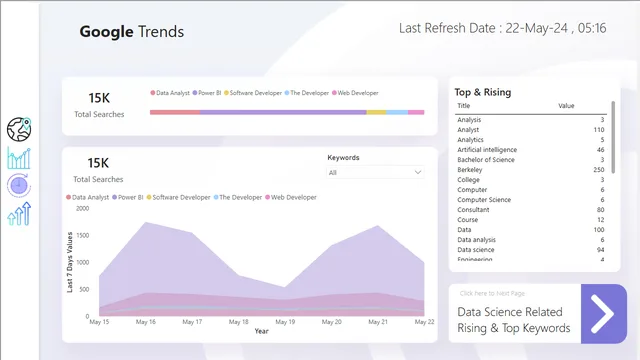Screen dimensions: 640x360
Task: Sort by Title column header
Action: point(463,106)
